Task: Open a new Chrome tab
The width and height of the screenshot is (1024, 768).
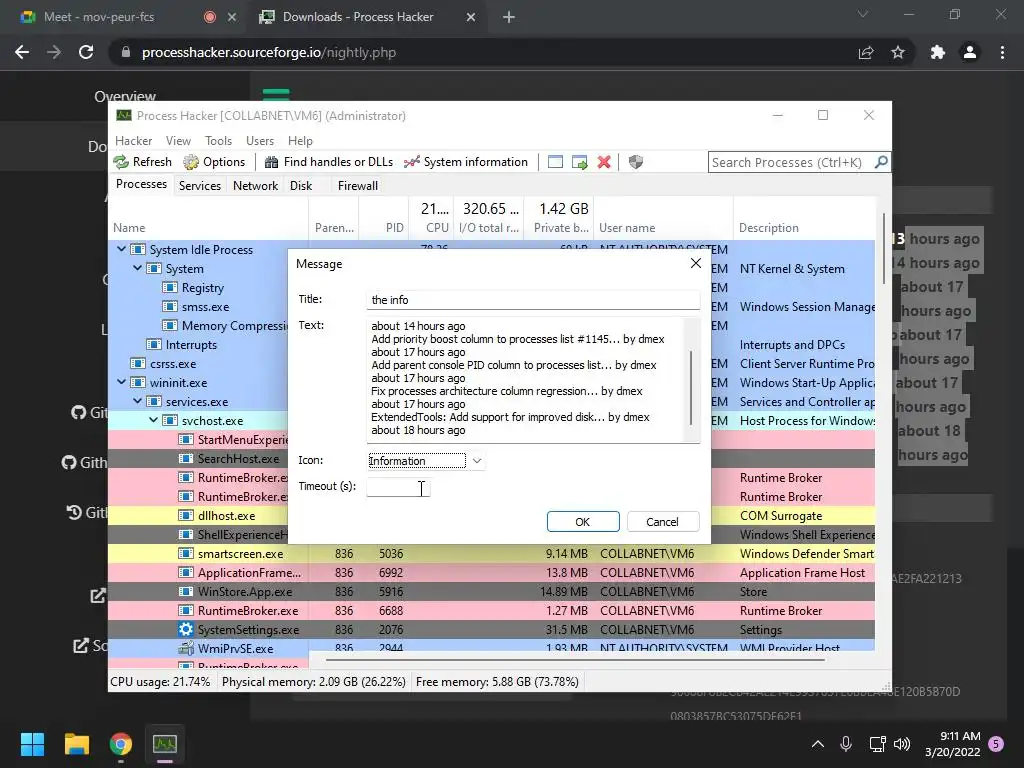Action: pyautogui.click(x=509, y=17)
